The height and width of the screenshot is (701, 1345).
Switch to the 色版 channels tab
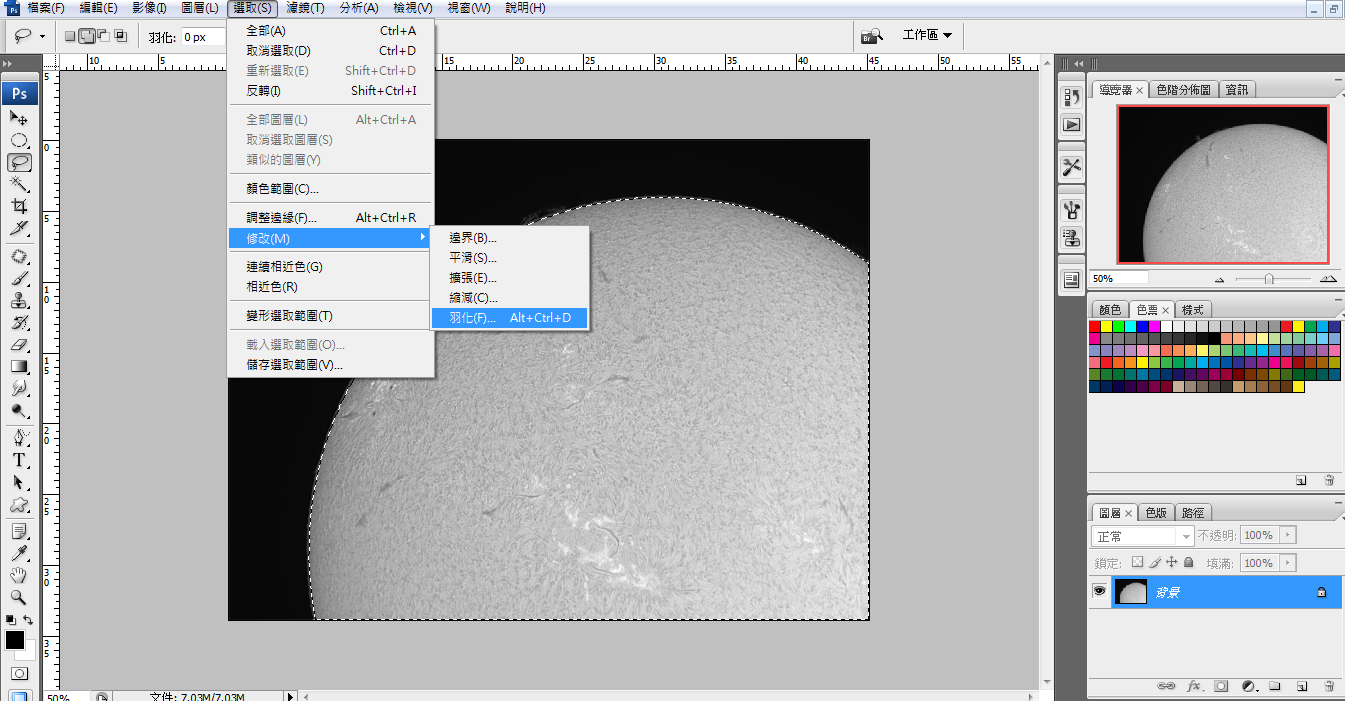pyautogui.click(x=1156, y=512)
